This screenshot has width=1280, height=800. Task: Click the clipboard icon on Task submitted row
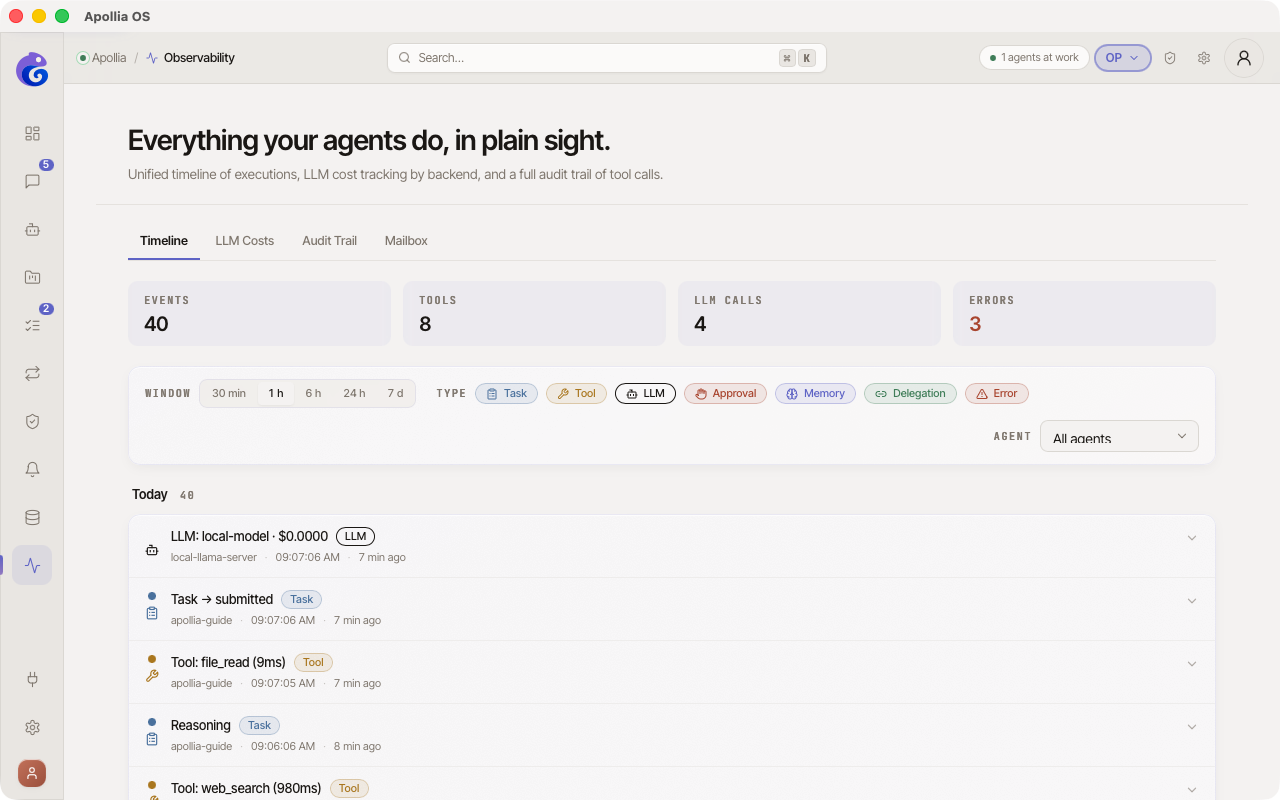[x=152, y=613]
